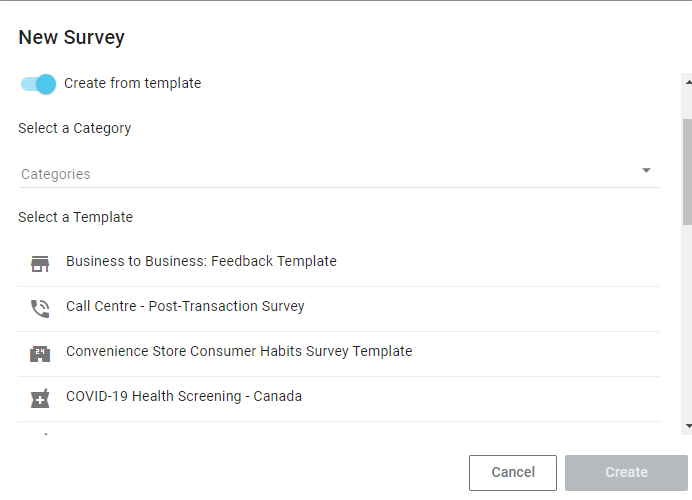Click the scrollbar up arrow

[x=687, y=80]
